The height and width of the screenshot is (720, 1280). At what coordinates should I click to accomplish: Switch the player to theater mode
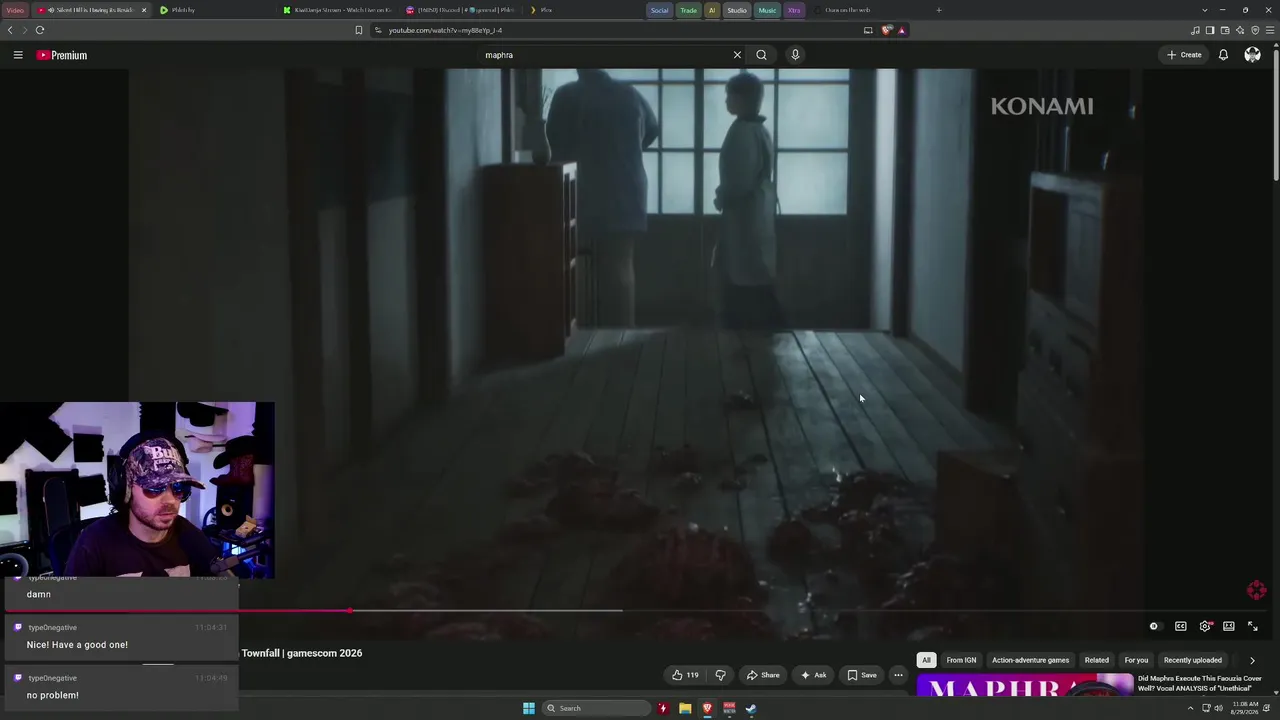pyautogui.click(x=1229, y=626)
